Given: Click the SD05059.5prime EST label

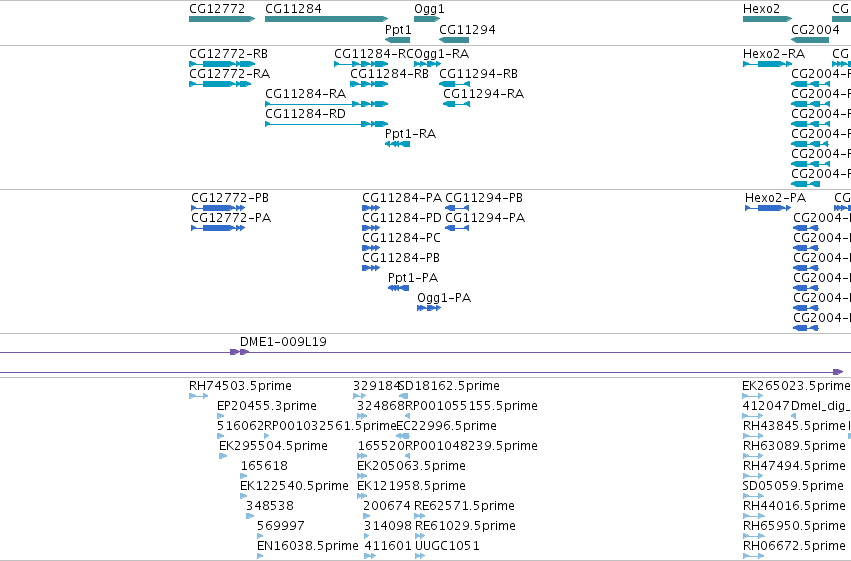Looking at the screenshot, I should tap(793, 486).
